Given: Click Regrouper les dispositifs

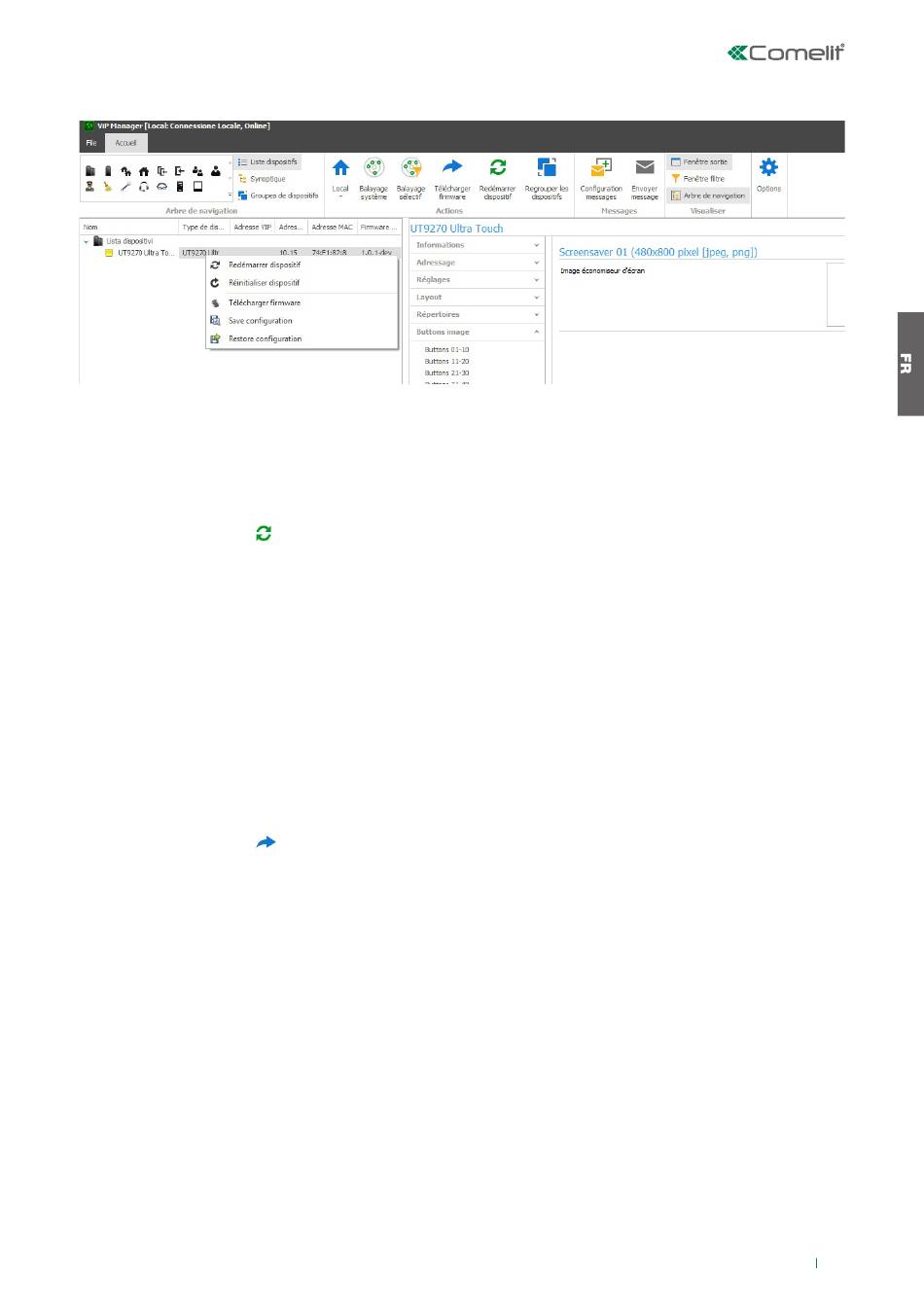Looking at the screenshot, I should click(547, 179).
